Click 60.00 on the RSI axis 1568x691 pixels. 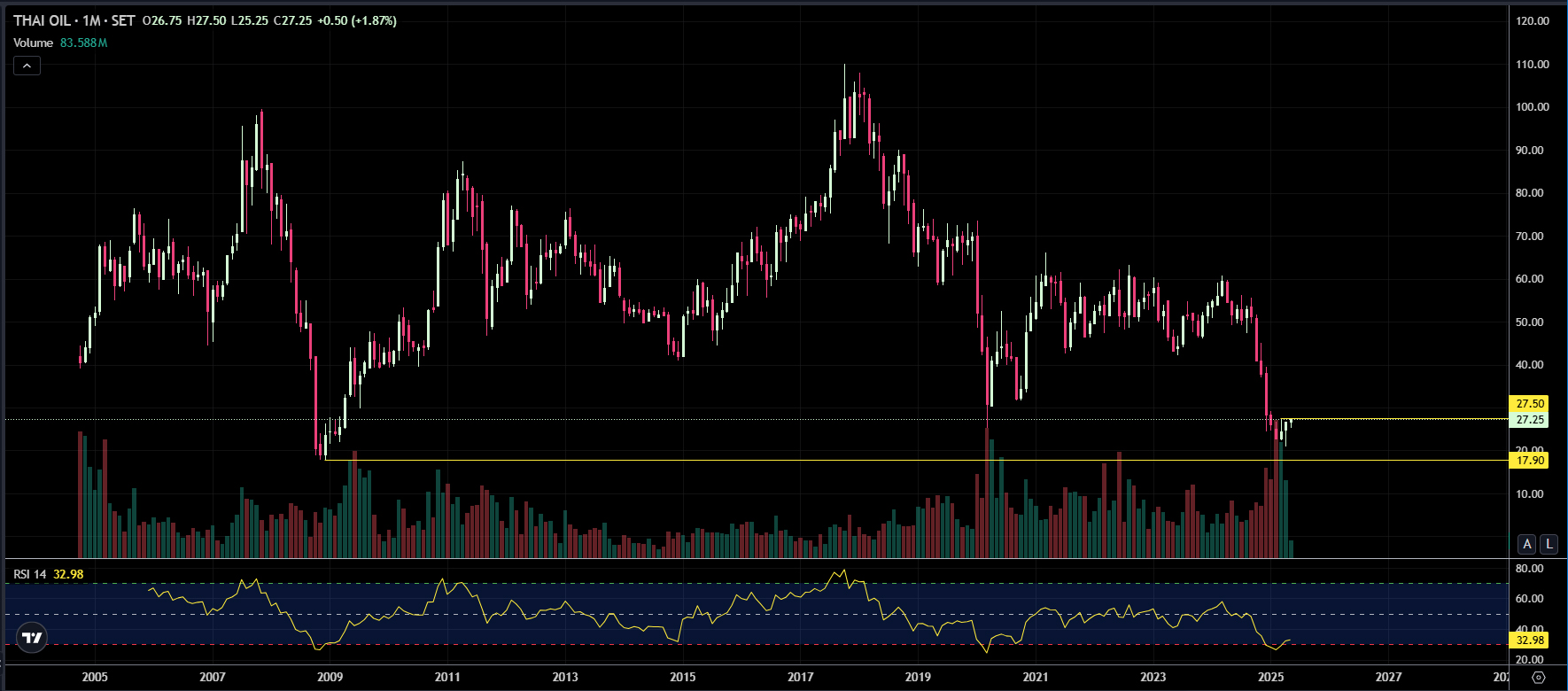[x=1530, y=598]
